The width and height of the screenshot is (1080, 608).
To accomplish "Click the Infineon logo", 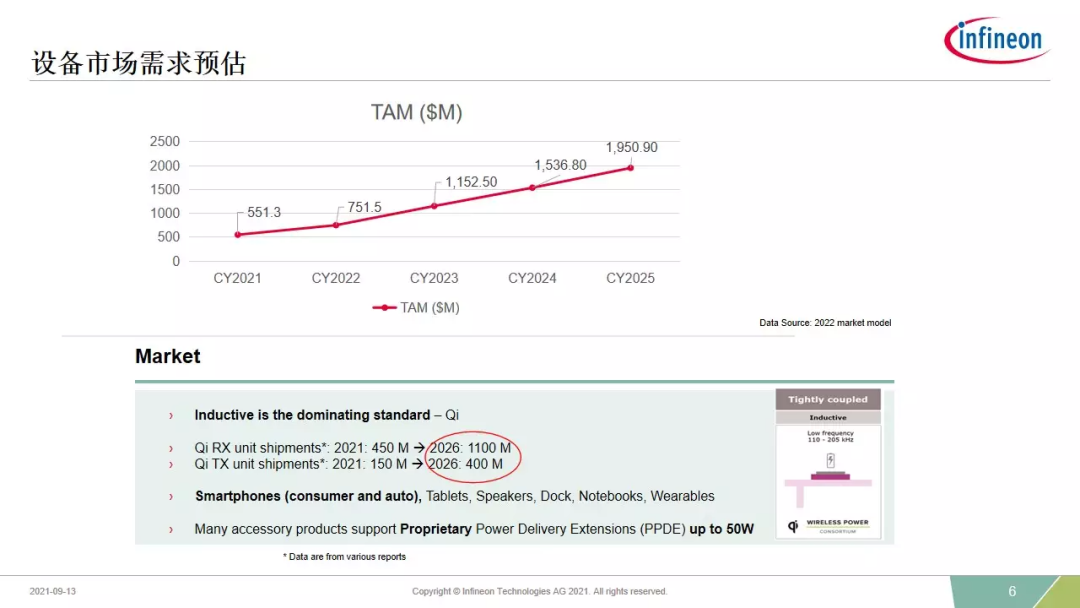I will (996, 40).
